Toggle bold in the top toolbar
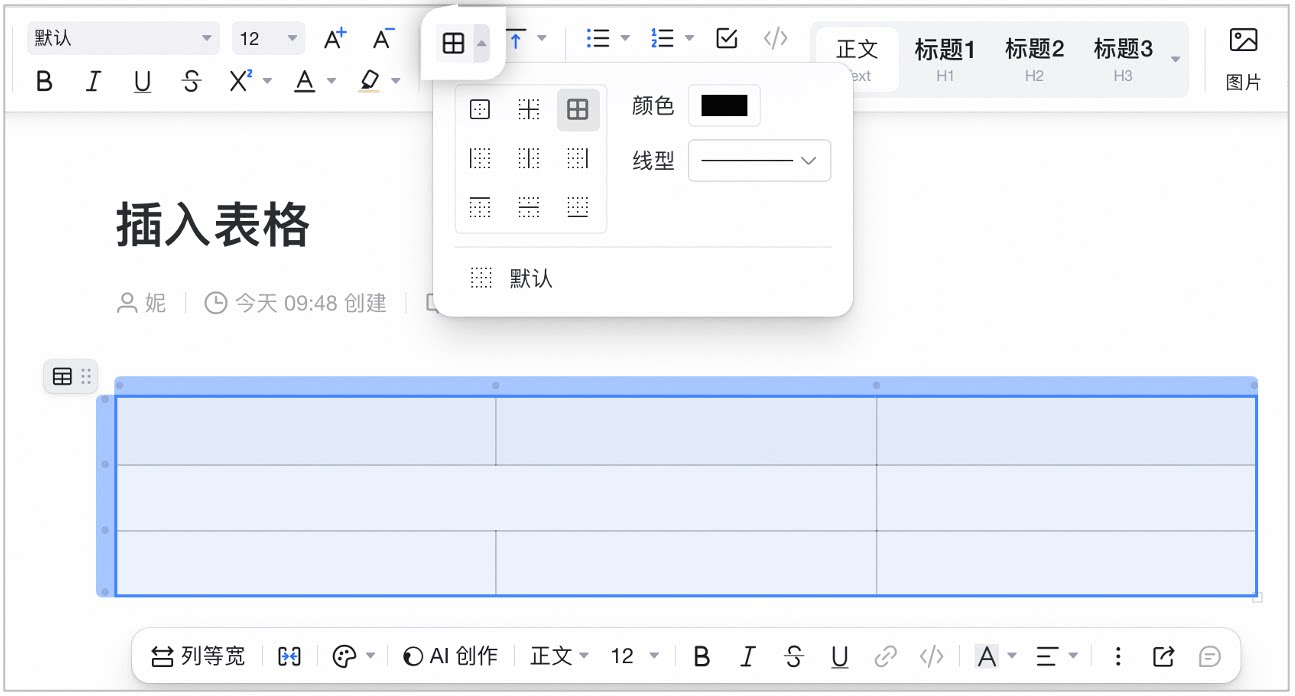Viewport: 1295px width, 696px height. click(44, 82)
